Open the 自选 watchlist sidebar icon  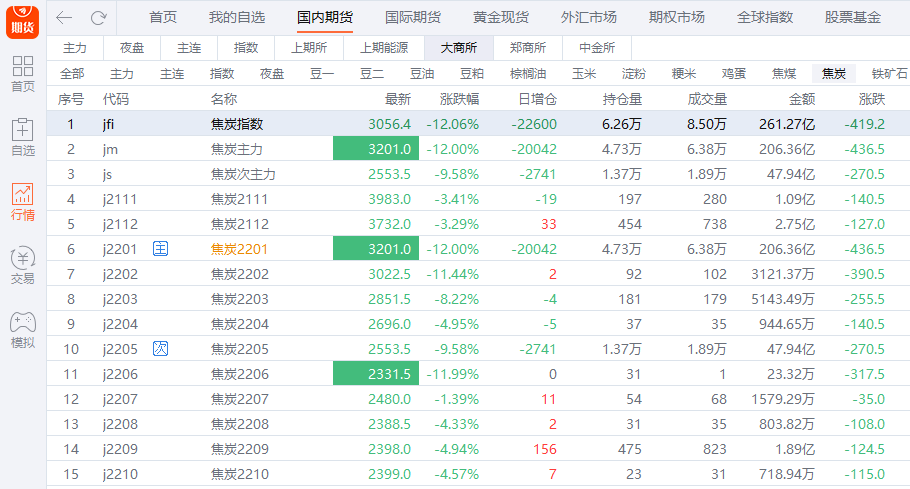(x=22, y=138)
